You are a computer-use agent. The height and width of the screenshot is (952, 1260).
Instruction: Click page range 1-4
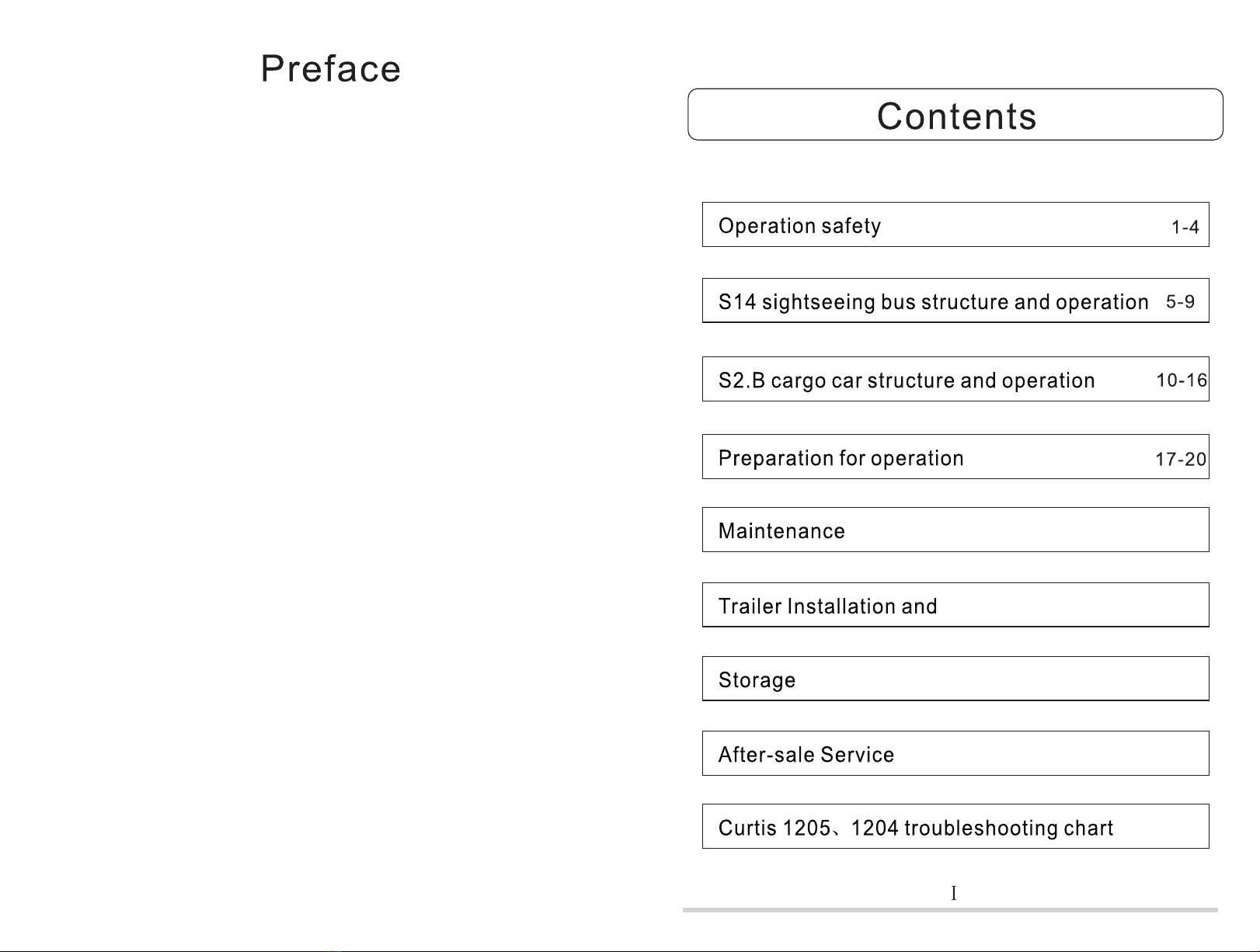point(1185,228)
